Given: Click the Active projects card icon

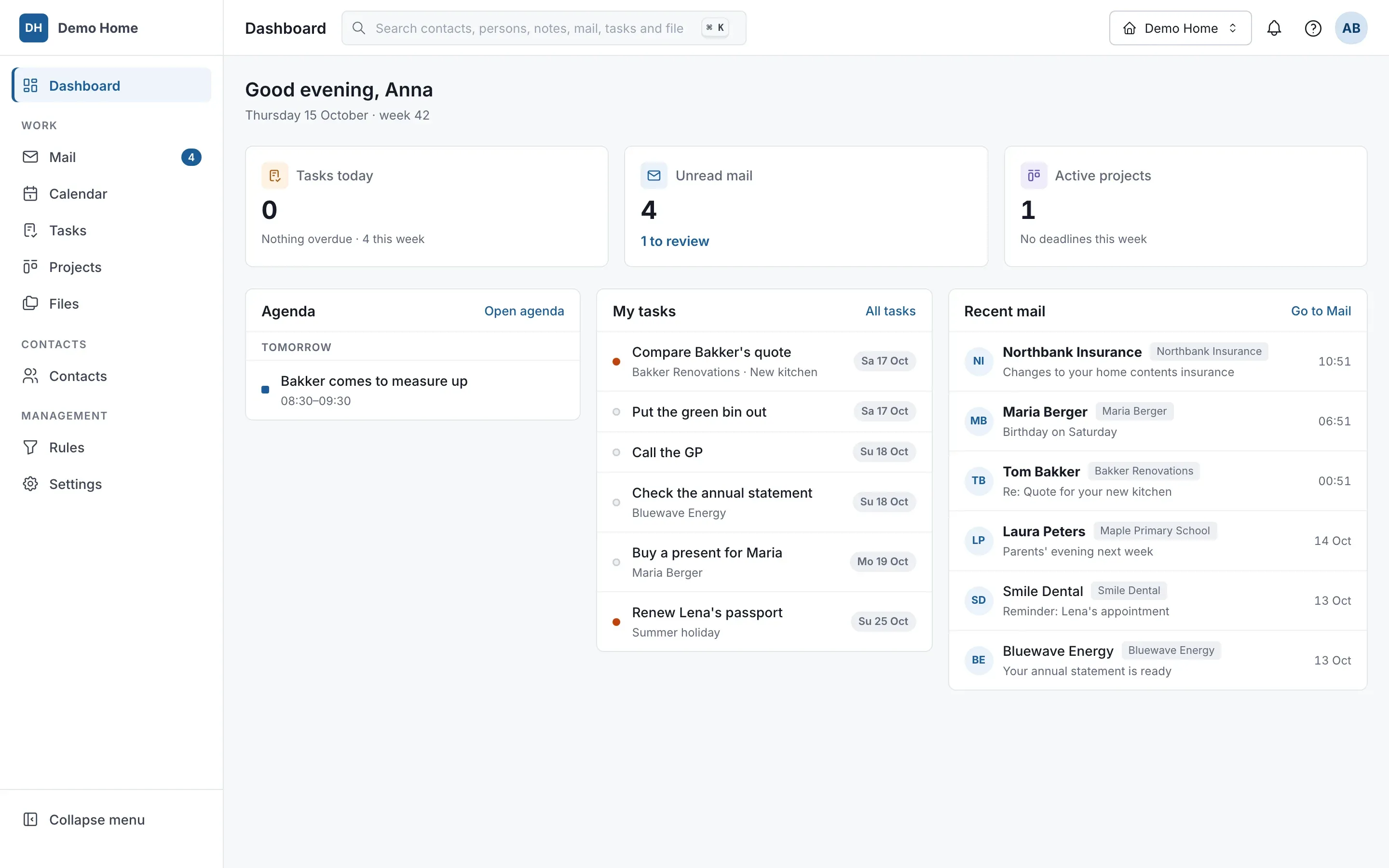Looking at the screenshot, I should [1033, 176].
